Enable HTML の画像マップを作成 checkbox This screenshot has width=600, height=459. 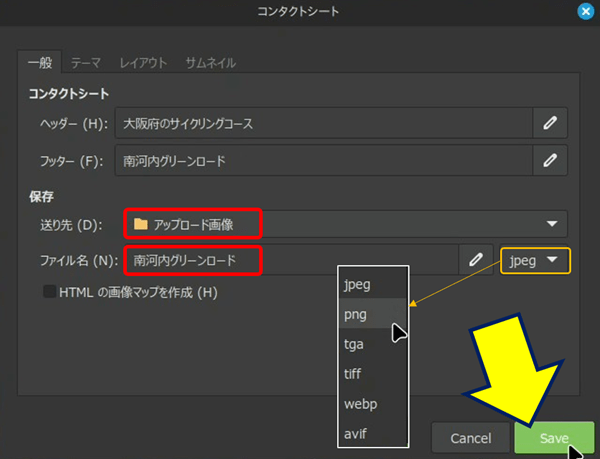(49, 292)
